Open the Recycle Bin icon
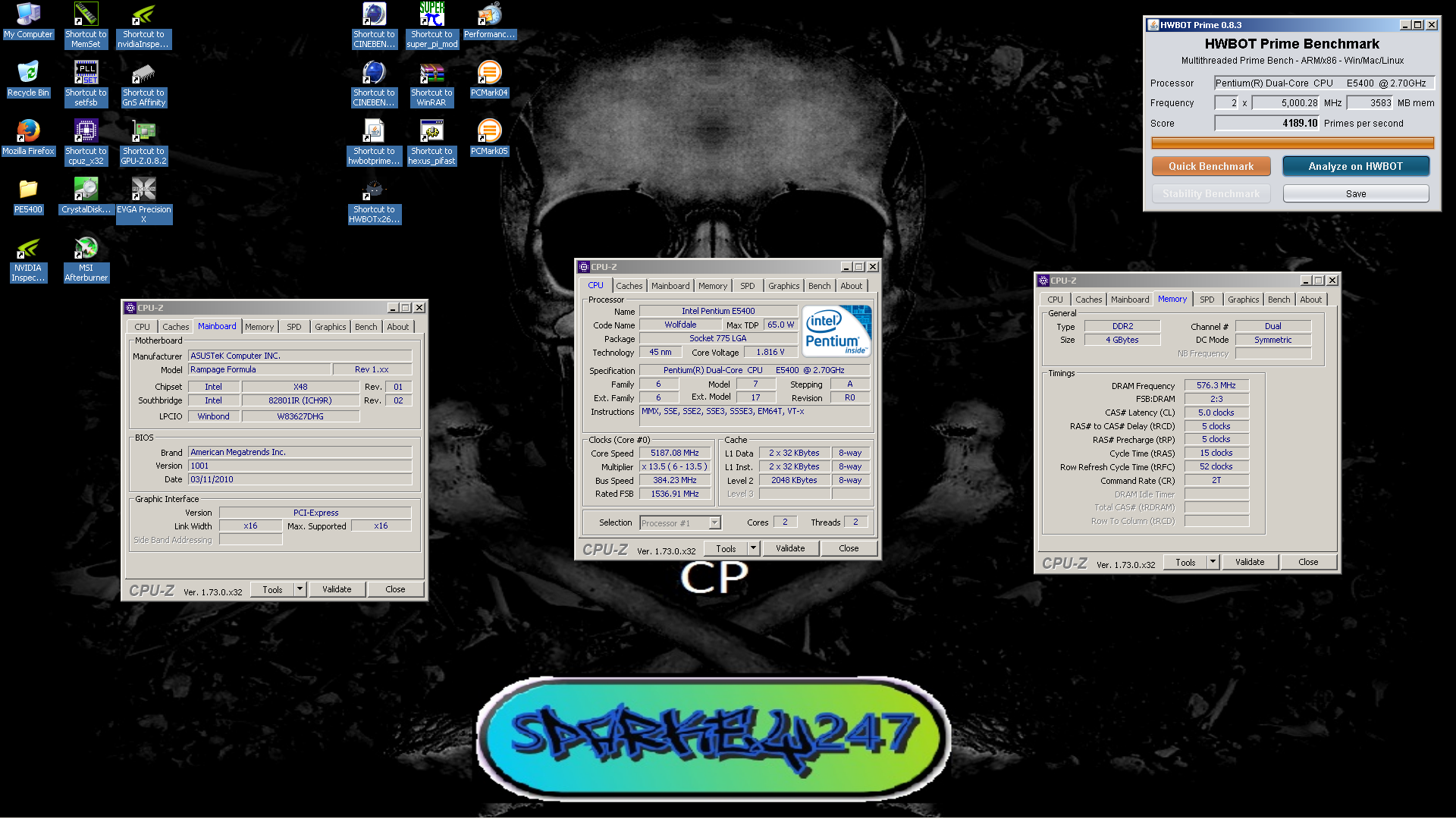The image size is (1456, 819). 28,79
